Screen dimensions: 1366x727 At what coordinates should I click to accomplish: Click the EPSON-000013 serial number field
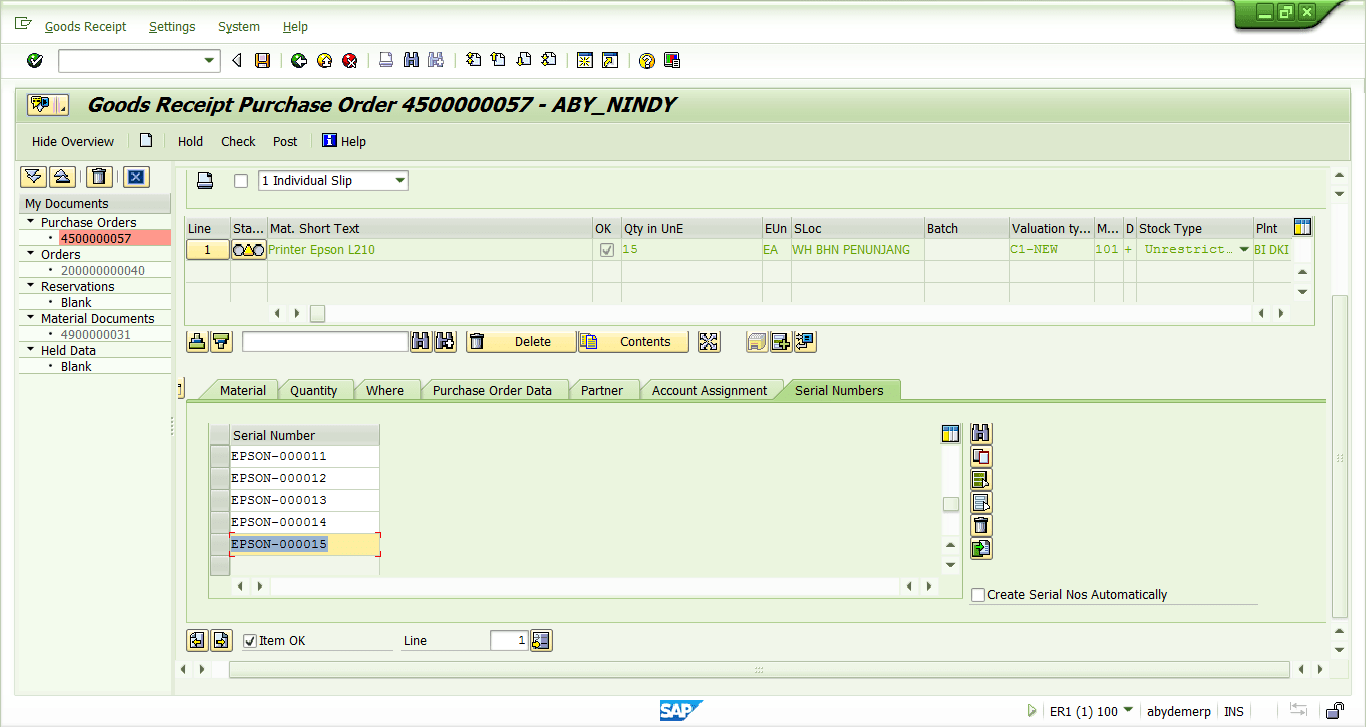pos(304,500)
